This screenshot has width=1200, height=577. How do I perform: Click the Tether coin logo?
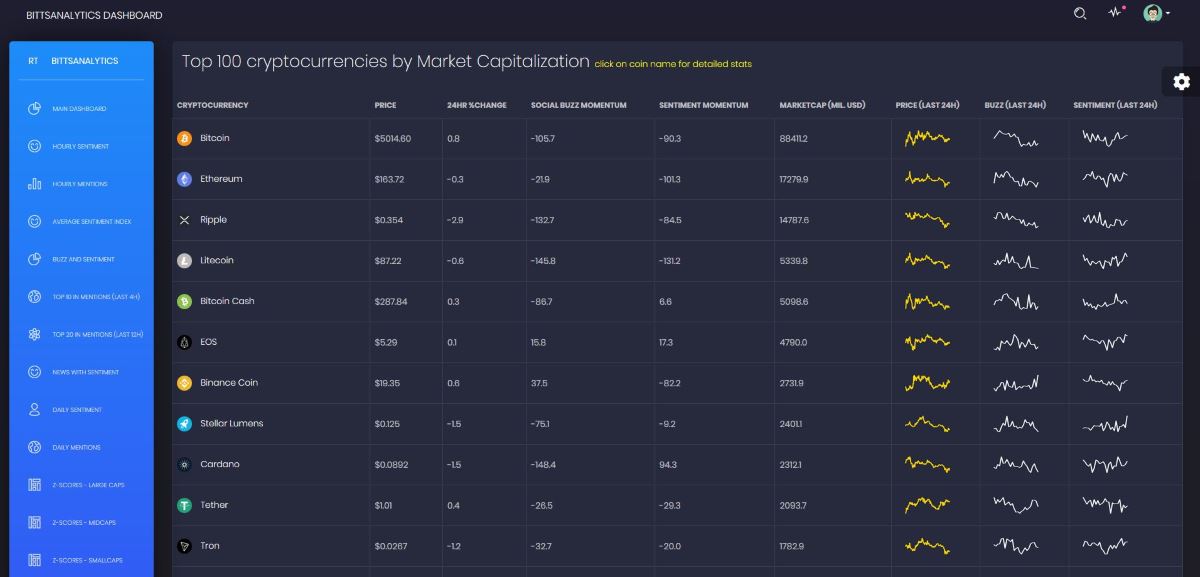click(184, 505)
